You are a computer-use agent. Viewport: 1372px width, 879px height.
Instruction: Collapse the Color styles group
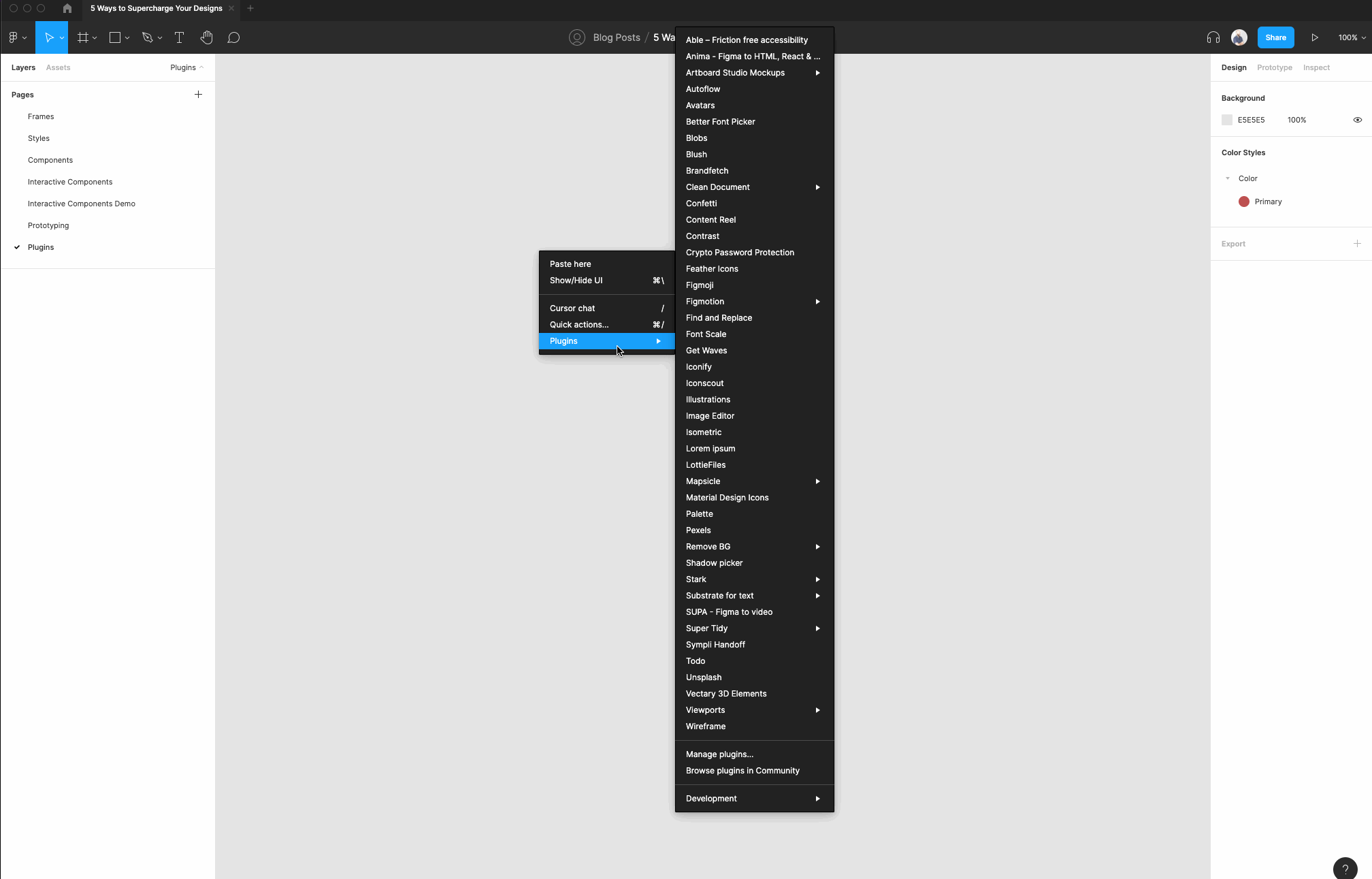pyautogui.click(x=1228, y=178)
